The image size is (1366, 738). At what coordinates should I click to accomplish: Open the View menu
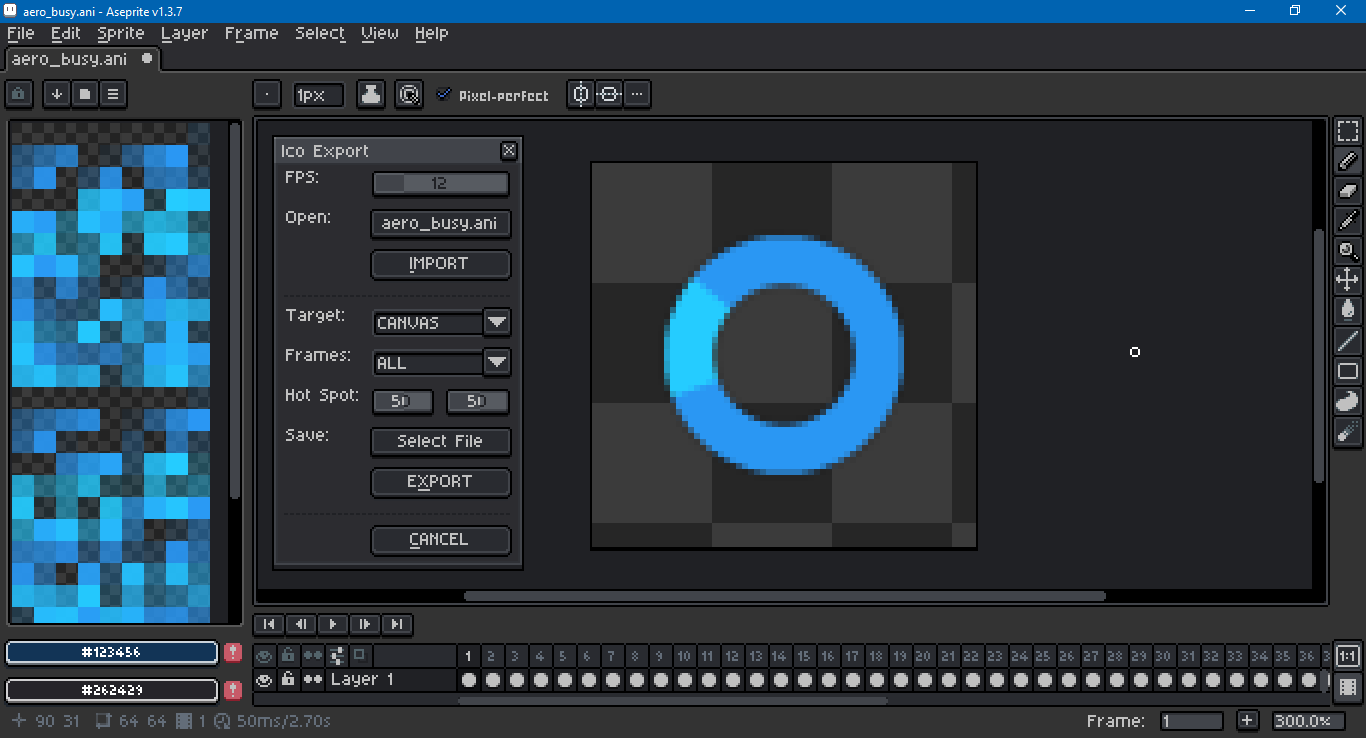click(380, 33)
